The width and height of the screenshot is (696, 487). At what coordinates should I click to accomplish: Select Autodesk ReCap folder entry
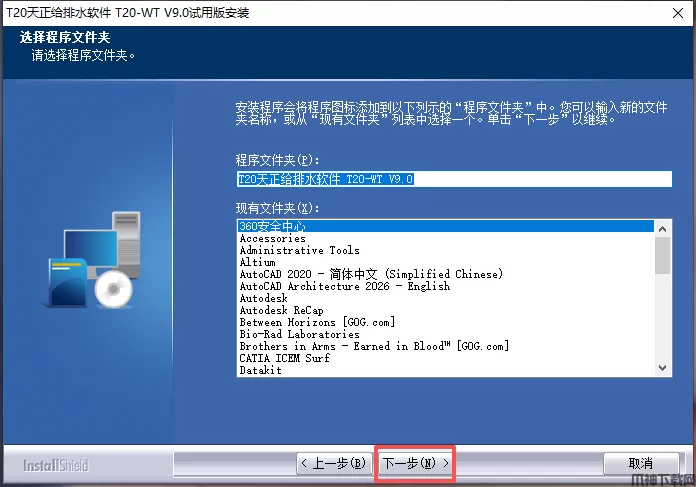445,310
